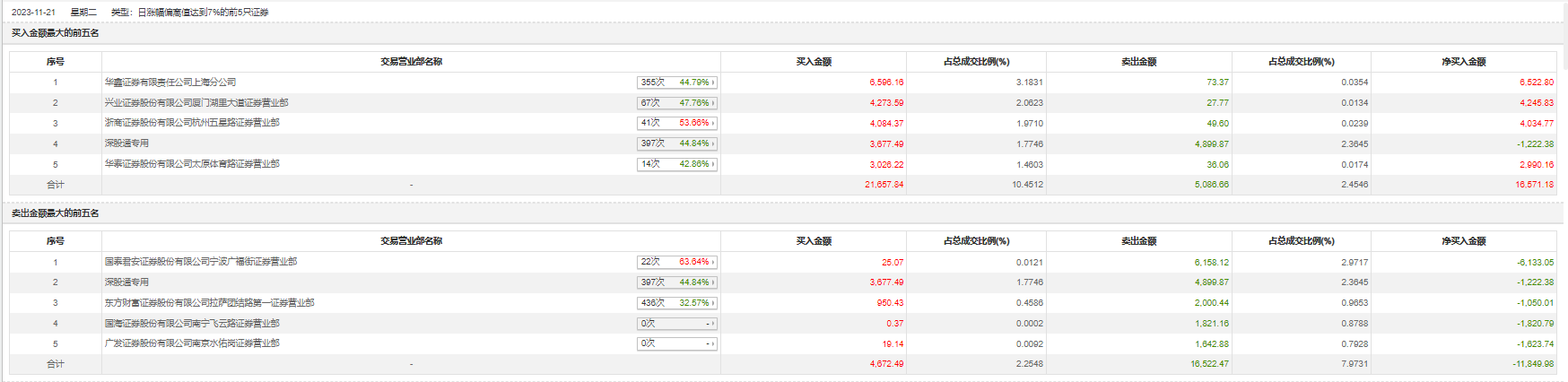The image size is (1568, 382).
Task: Open 国泰君安宁波广福街证券营业部 link
Action: pos(201,262)
